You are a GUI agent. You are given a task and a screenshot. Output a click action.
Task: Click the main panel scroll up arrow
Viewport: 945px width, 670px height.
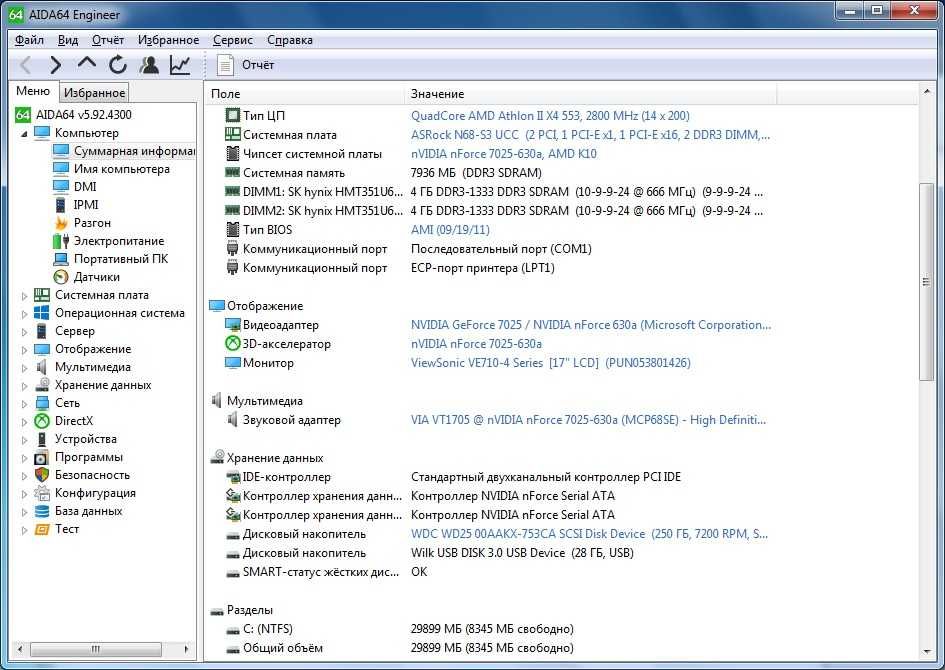tap(926, 91)
